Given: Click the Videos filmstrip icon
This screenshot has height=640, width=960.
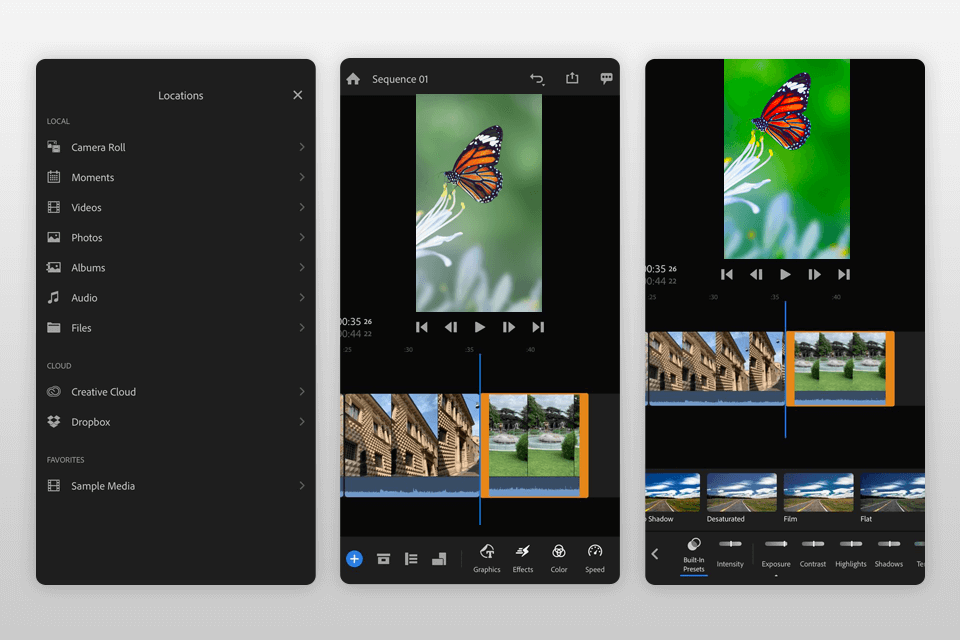Looking at the screenshot, I should [x=54, y=207].
